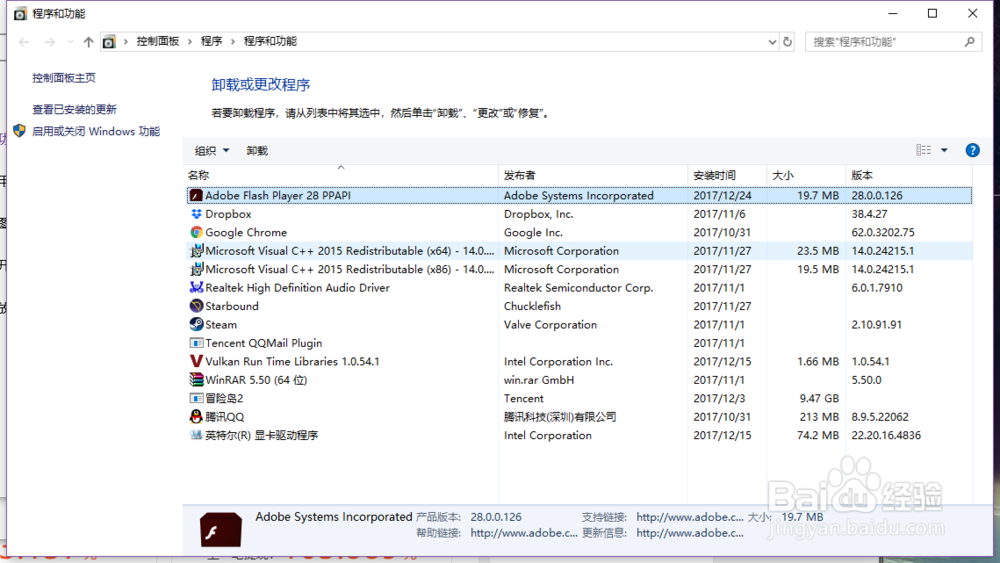Click the view layout icon in toolbar
The height and width of the screenshot is (563, 1000).
[923, 150]
